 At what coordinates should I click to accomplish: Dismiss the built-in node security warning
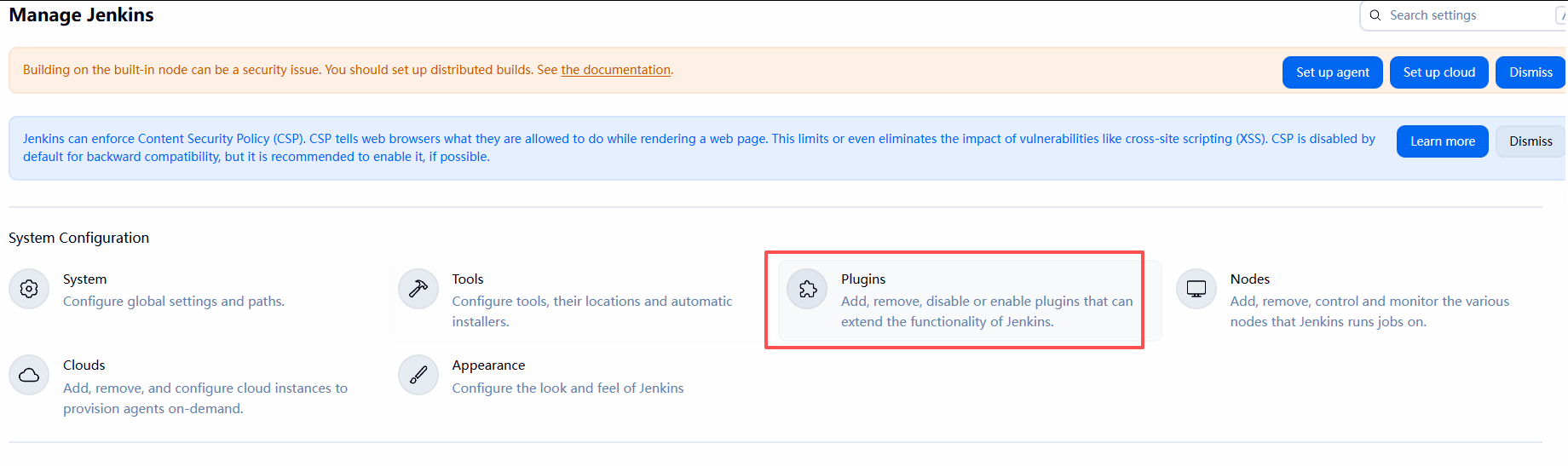click(x=1531, y=72)
